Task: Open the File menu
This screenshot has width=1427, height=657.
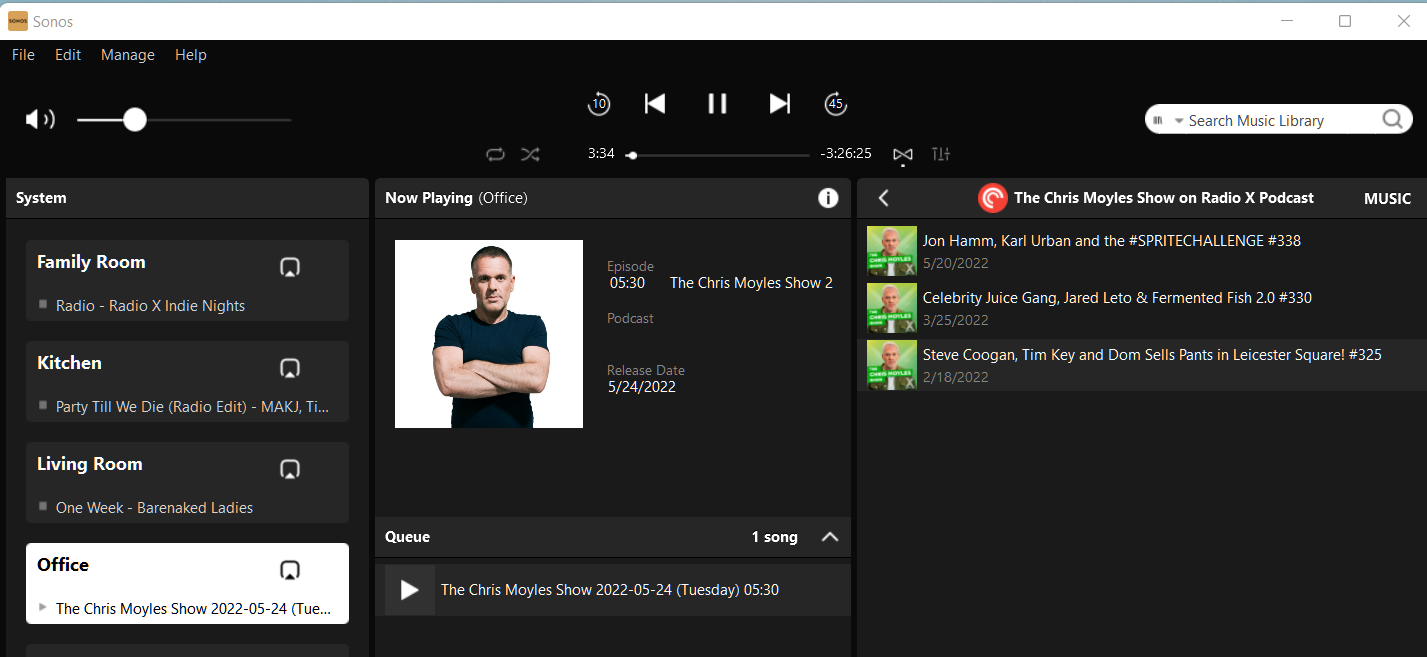Action: pyautogui.click(x=23, y=55)
